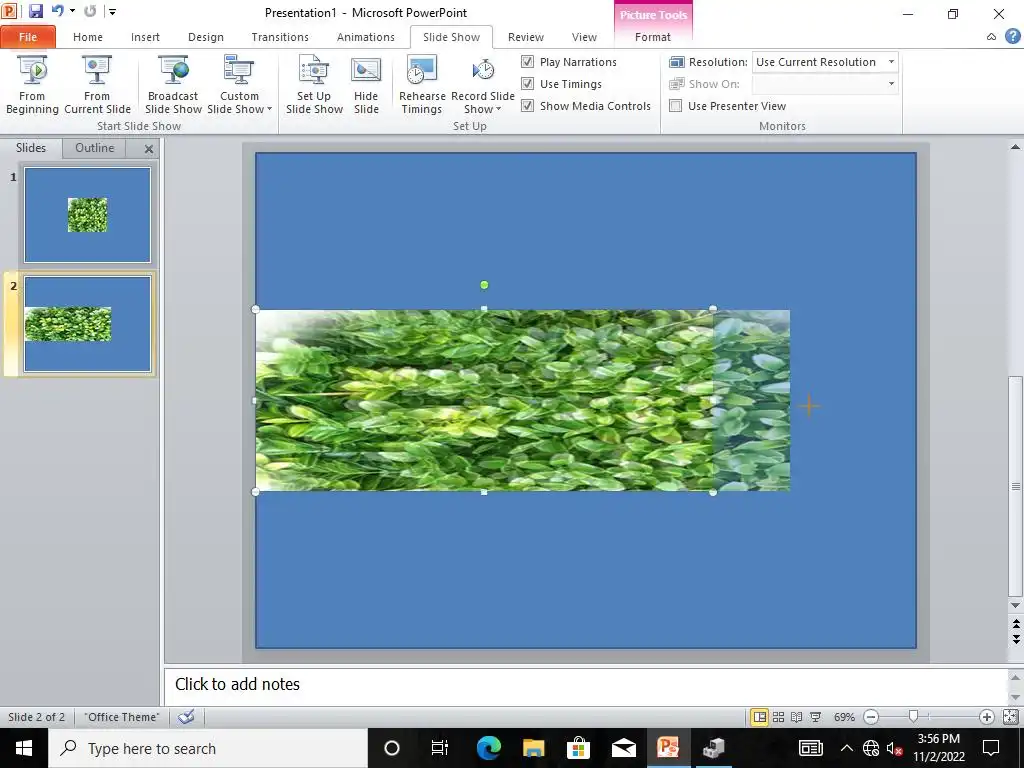This screenshot has height=768, width=1024.
Task: Click the Undo button
Action: click(x=57, y=11)
